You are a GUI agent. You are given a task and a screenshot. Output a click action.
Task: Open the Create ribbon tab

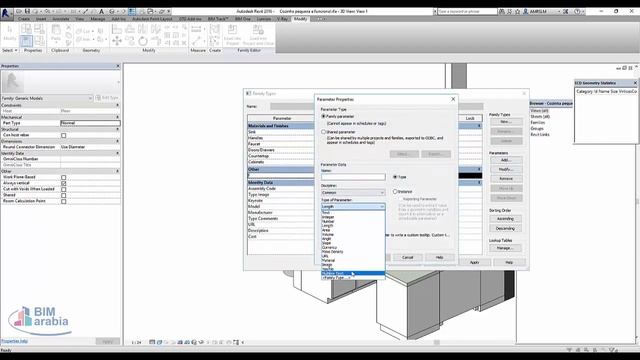click(x=24, y=19)
